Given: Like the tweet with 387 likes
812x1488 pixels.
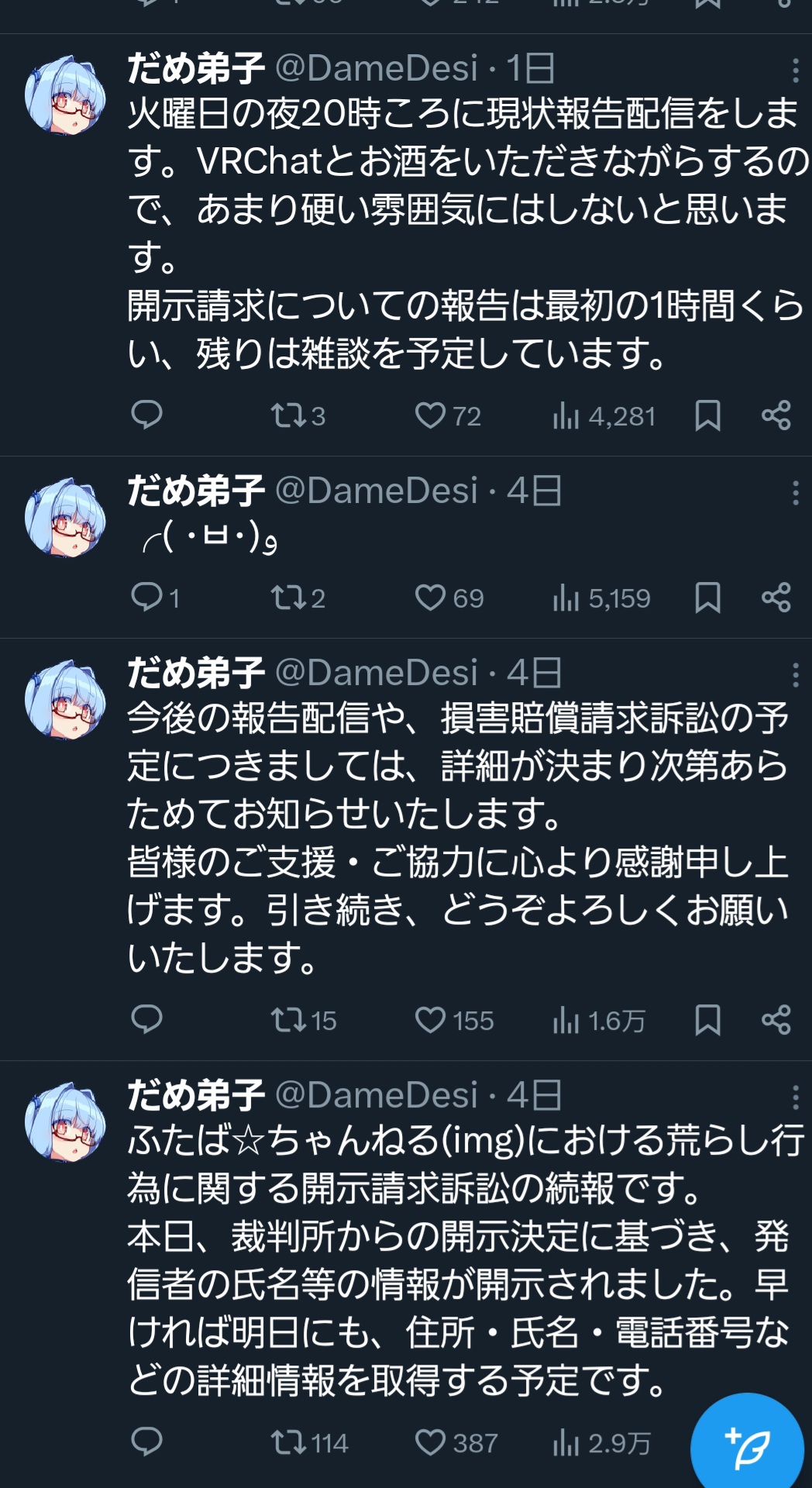Looking at the screenshot, I should 430,1442.
